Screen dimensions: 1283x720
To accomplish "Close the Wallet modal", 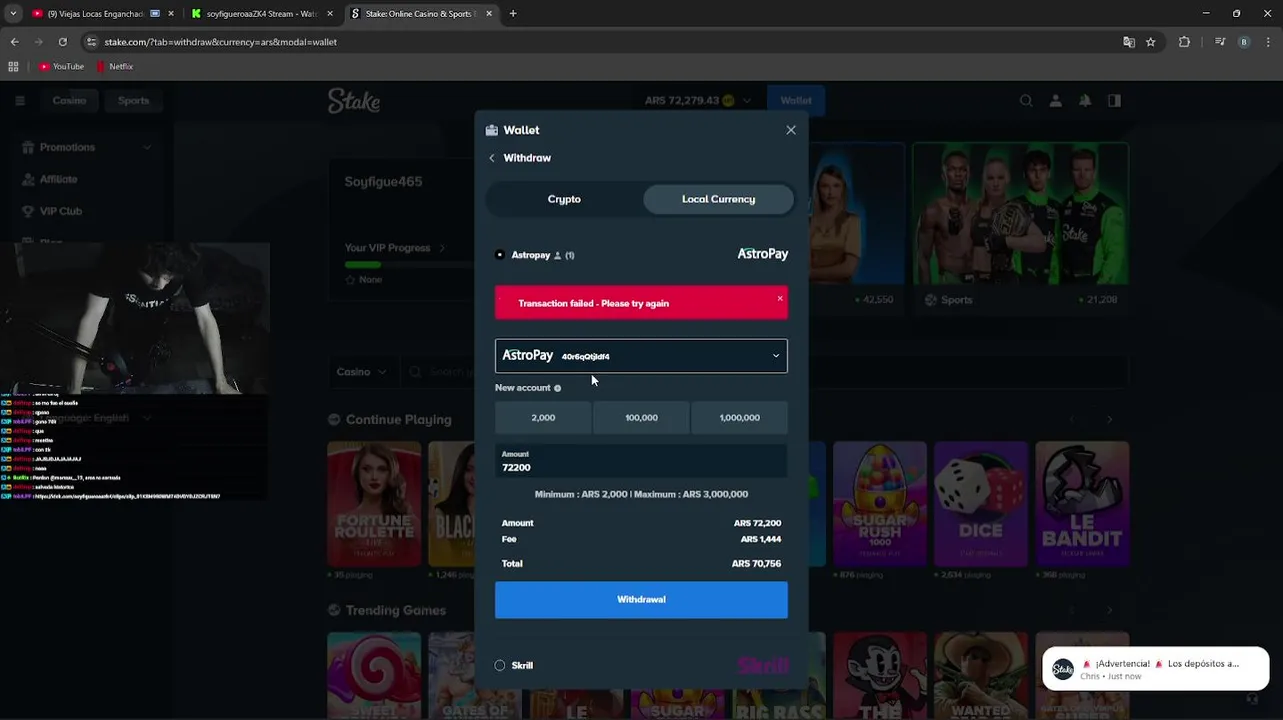I will pyautogui.click(x=791, y=130).
